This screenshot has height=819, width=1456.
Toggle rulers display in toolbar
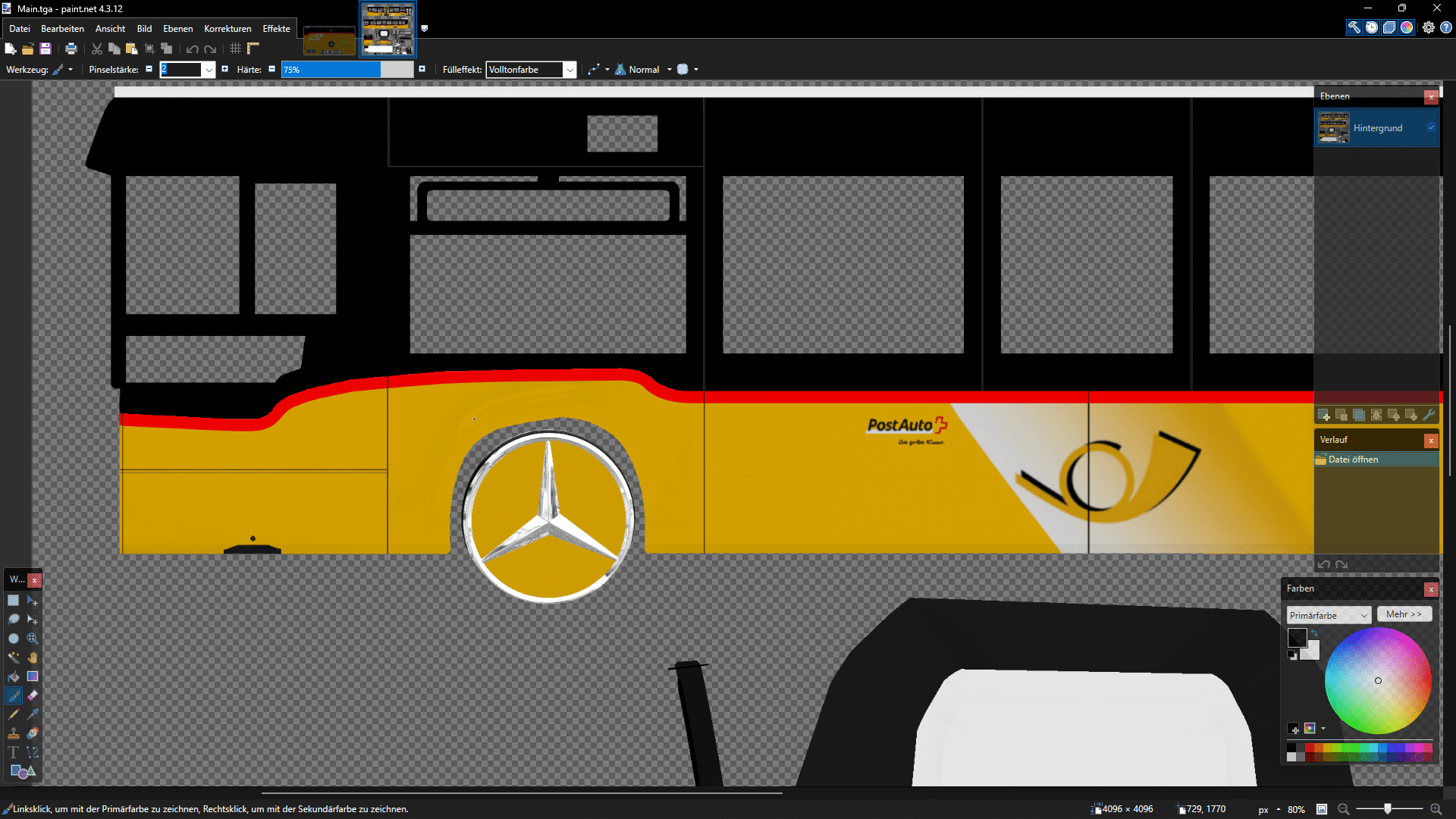click(x=253, y=49)
